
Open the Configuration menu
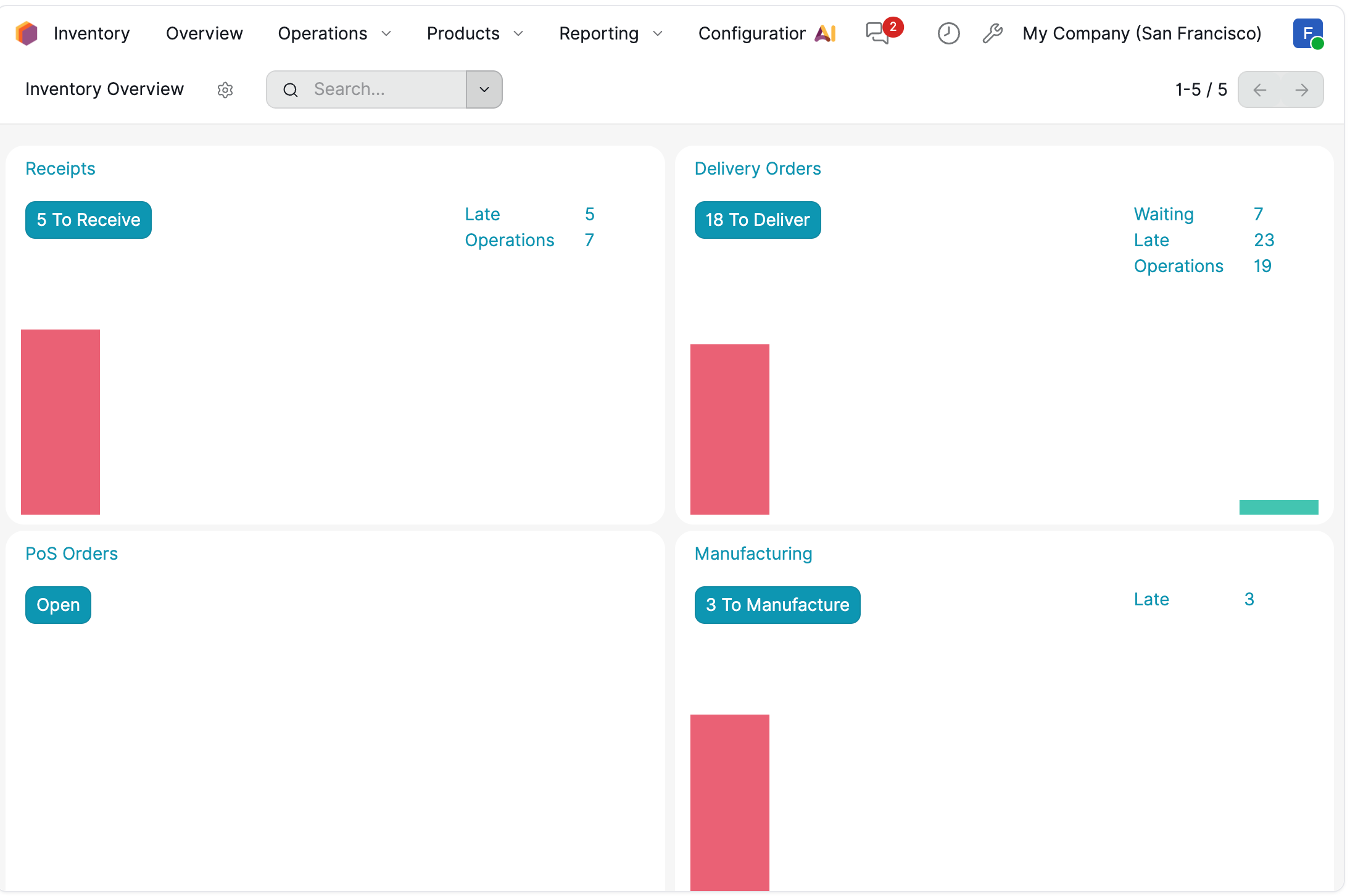(752, 33)
